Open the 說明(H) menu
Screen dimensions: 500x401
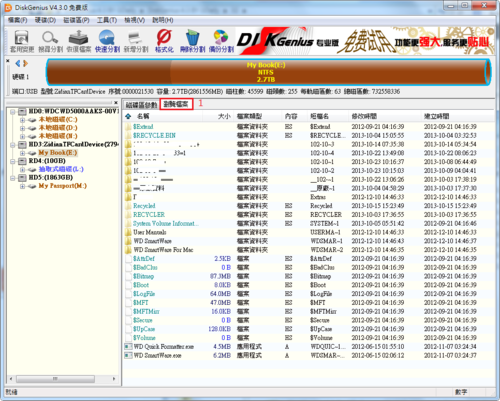click(x=163, y=20)
